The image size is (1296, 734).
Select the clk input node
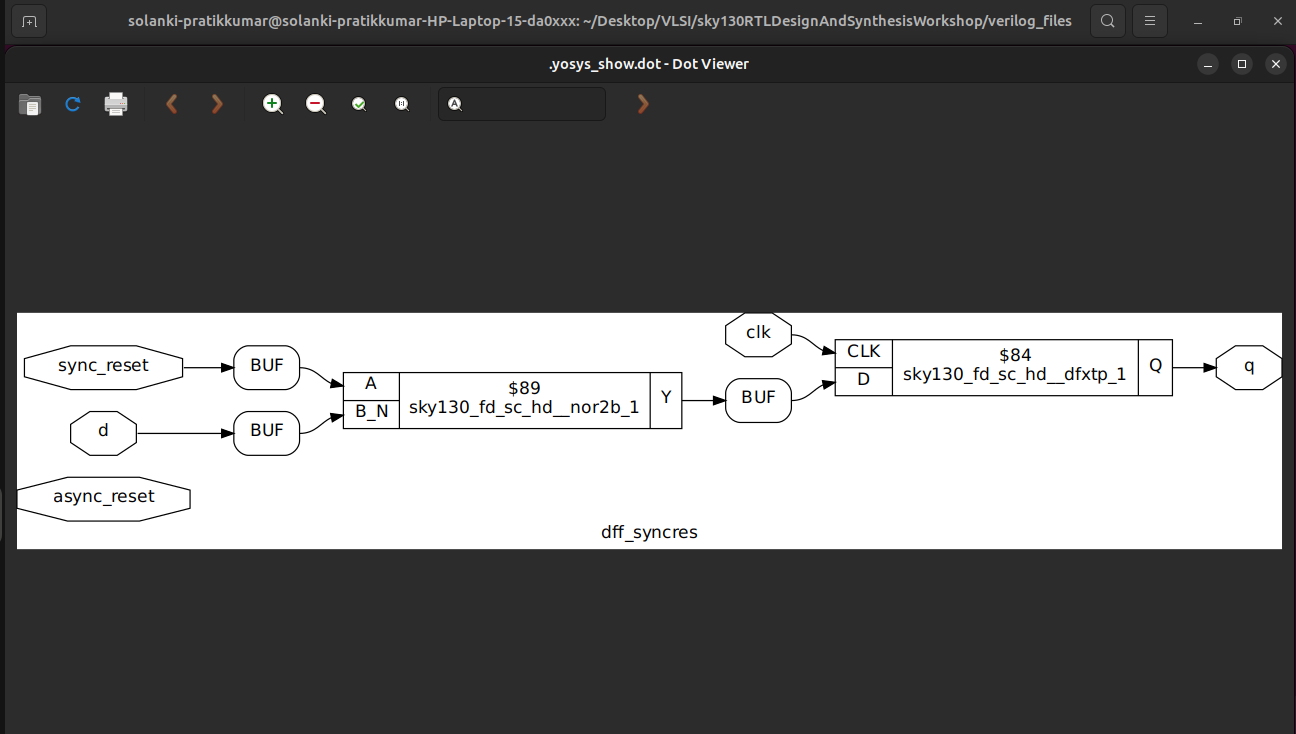(x=757, y=334)
